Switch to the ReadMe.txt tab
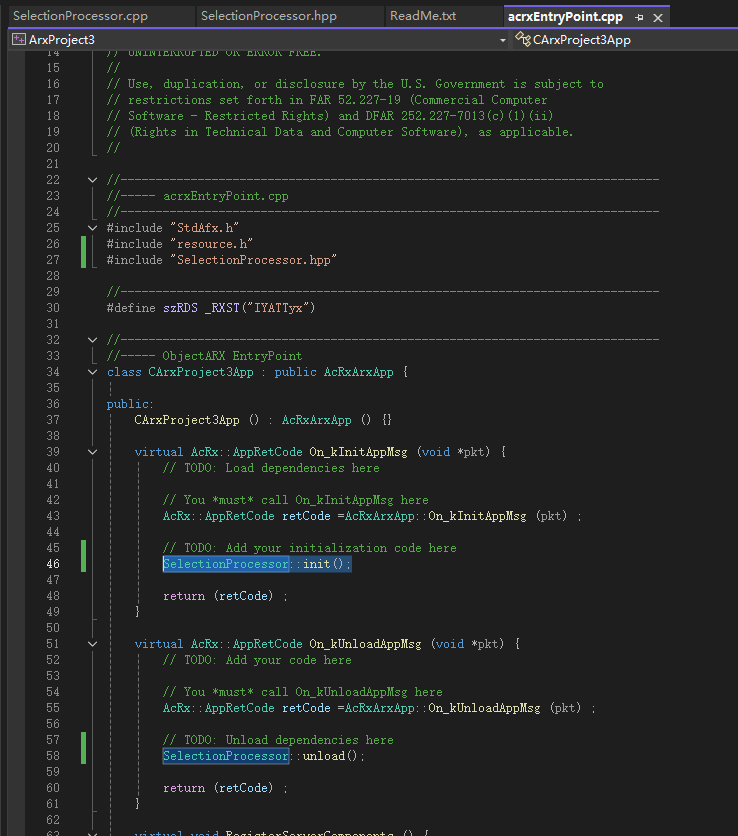Image resolution: width=738 pixels, height=836 pixels. pos(423,16)
